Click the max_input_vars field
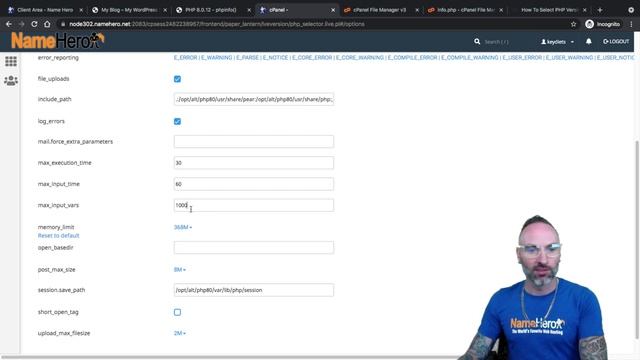This screenshot has width=640, height=360. point(253,205)
